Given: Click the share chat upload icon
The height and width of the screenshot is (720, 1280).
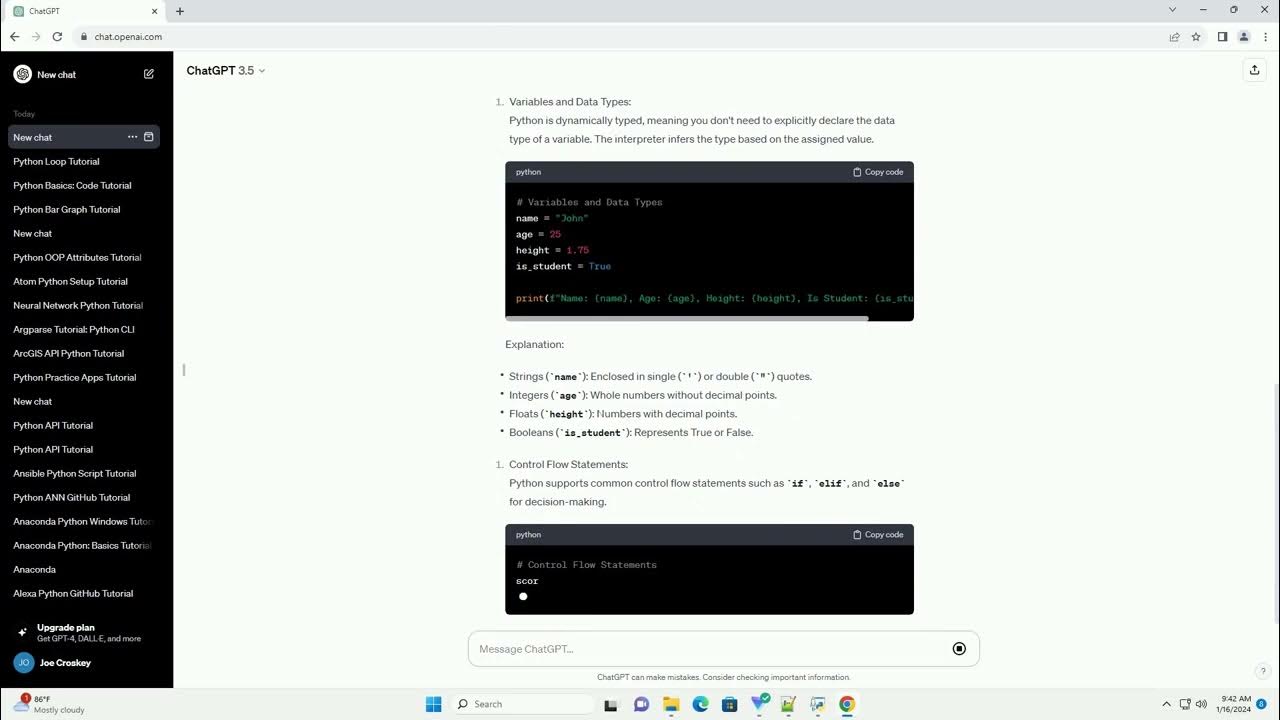Looking at the screenshot, I should point(1254,70).
